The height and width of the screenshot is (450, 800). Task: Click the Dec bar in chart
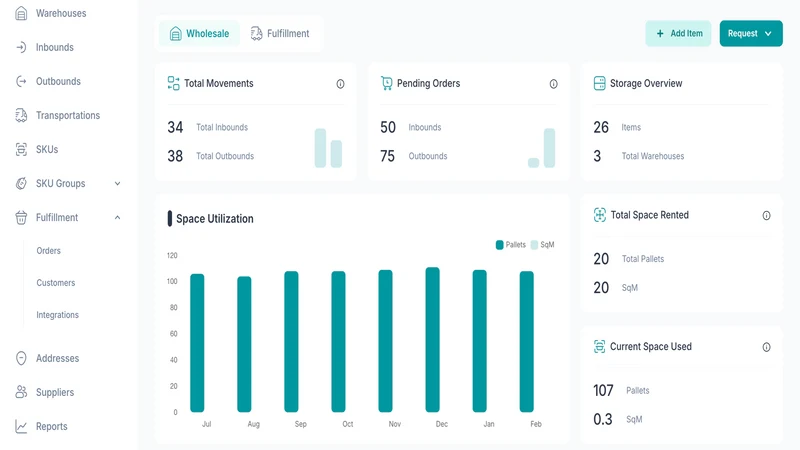pos(433,339)
